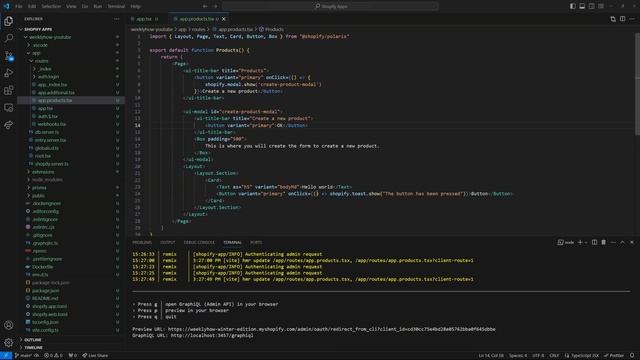
Task: Open the Run and Debug view
Action: tap(9, 73)
